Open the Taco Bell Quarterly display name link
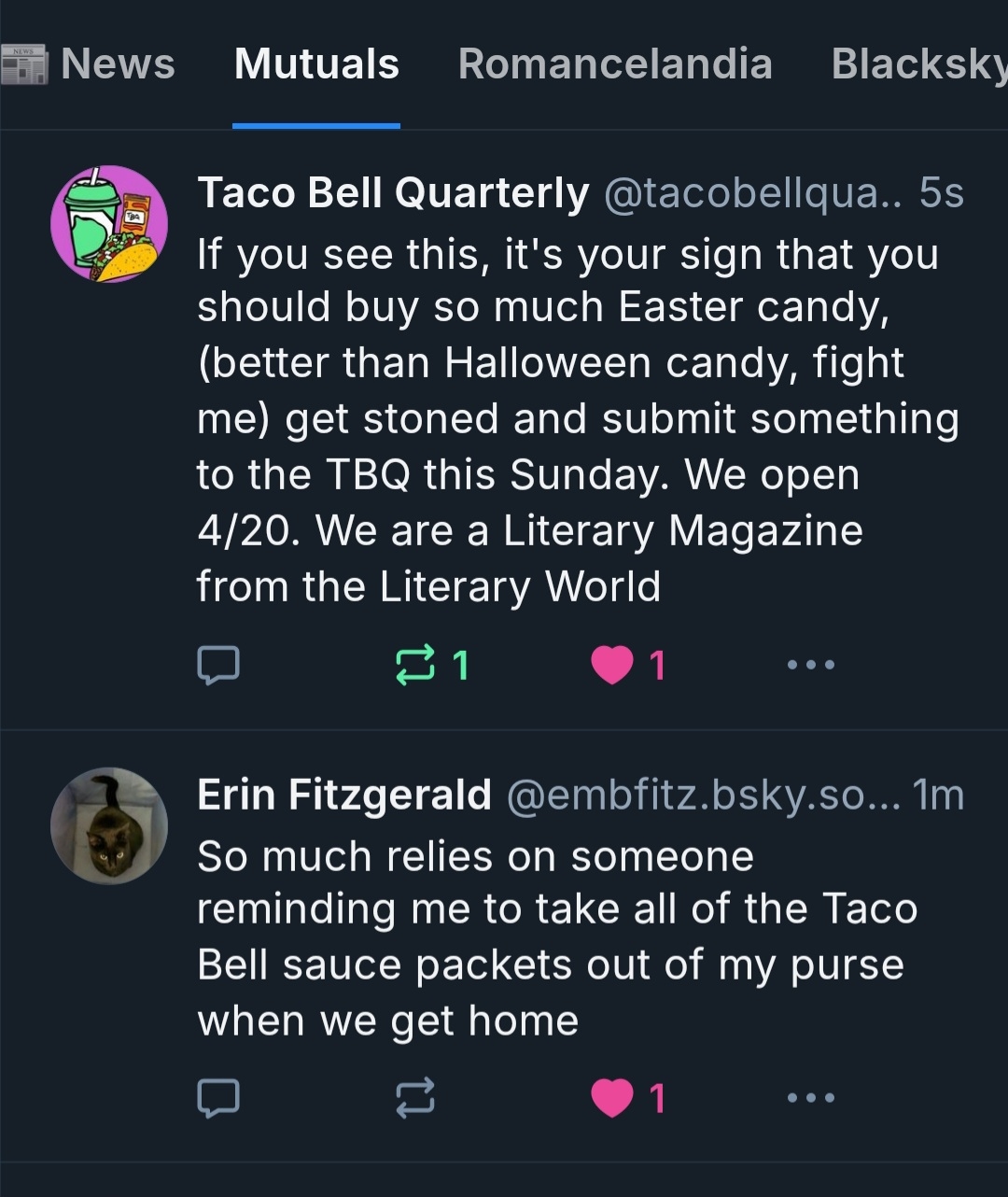1008x1197 pixels. 393,193
